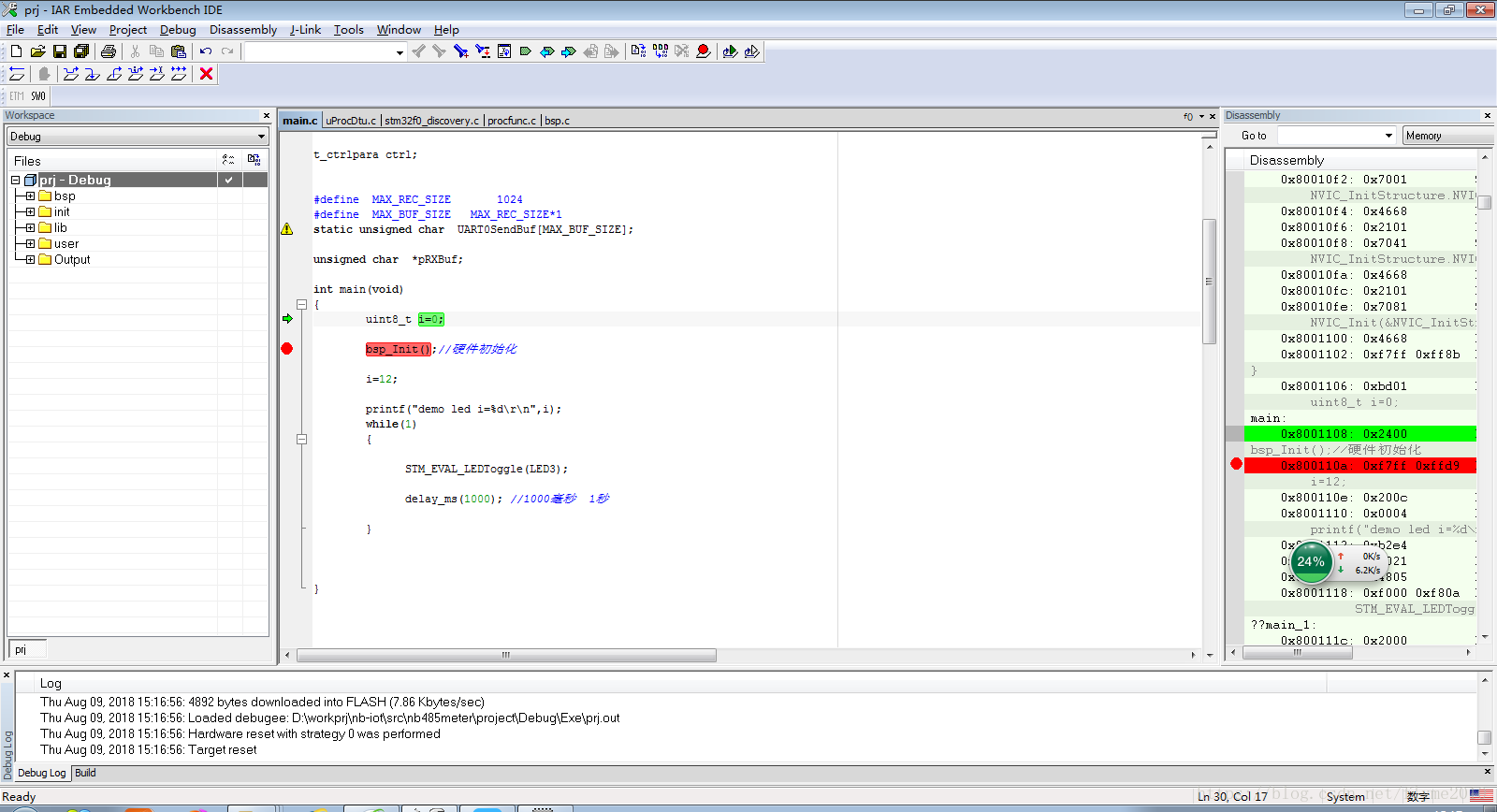Viewport: 1497px width, 812px height.
Task: Print the current document
Action: point(109,51)
